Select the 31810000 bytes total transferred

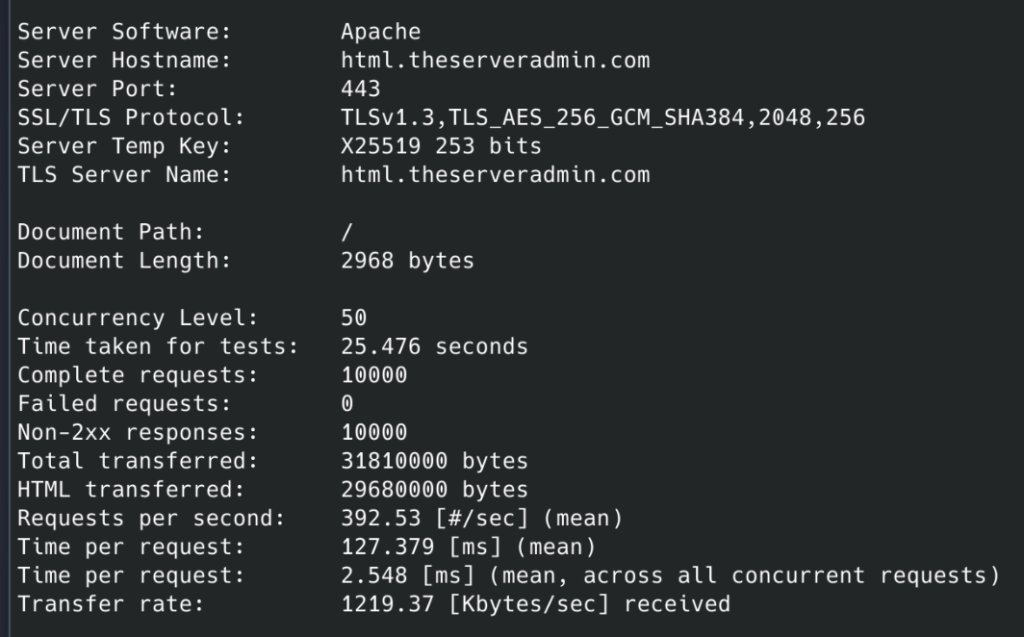(x=434, y=461)
